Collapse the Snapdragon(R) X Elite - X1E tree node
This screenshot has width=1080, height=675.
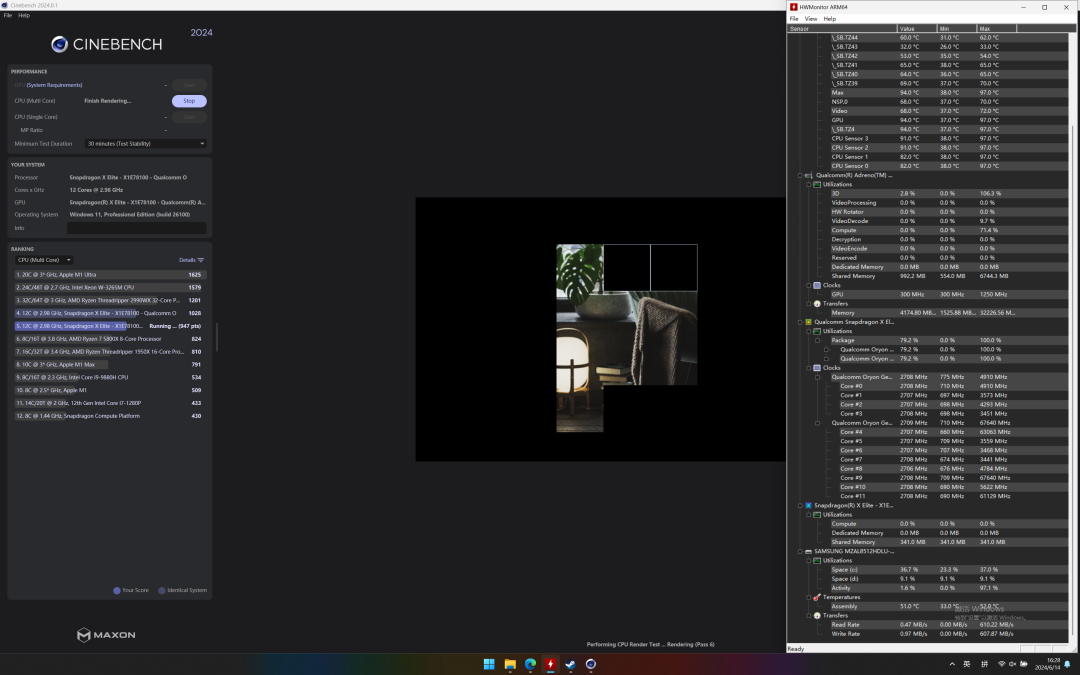tap(800, 506)
